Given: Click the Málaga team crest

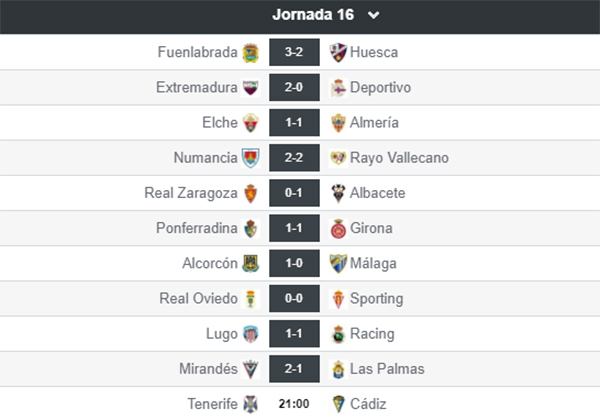Looking at the screenshot, I should 338,263.
